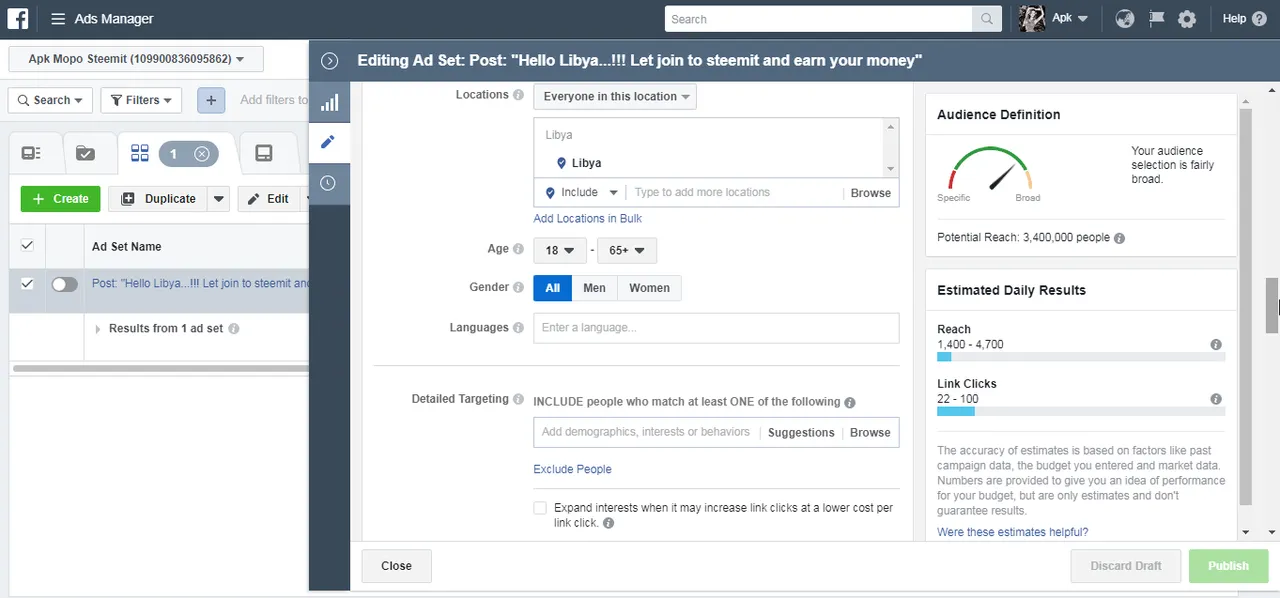The image size is (1280, 598).
Task: Open the Ads Manager hamburger menu
Action: [58, 19]
